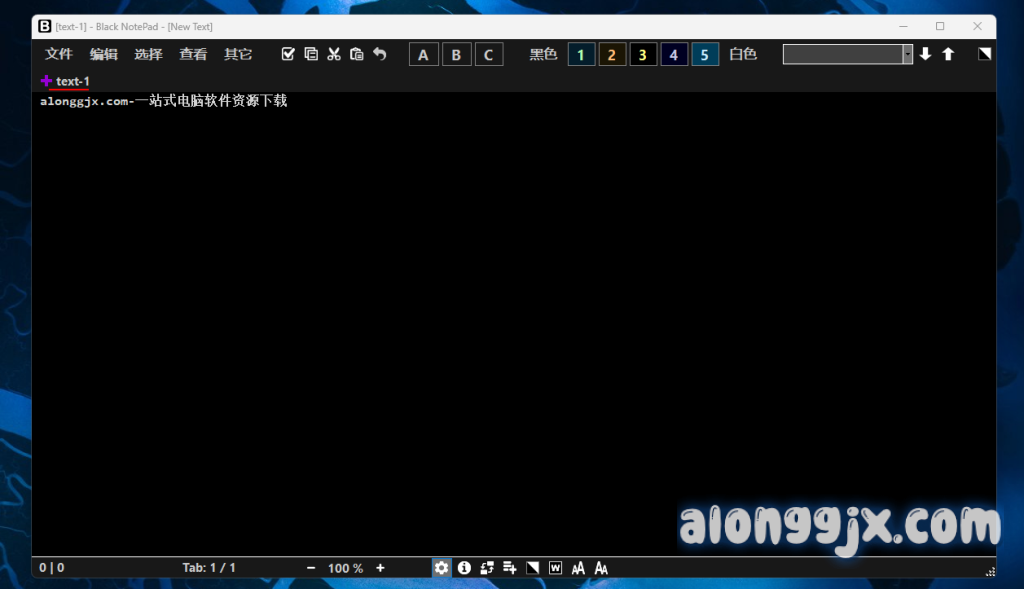The height and width of the screenshot is (589, 1024).
Task: Click the select-all checkmark toolbar icon
Action: tap(288, 54)
